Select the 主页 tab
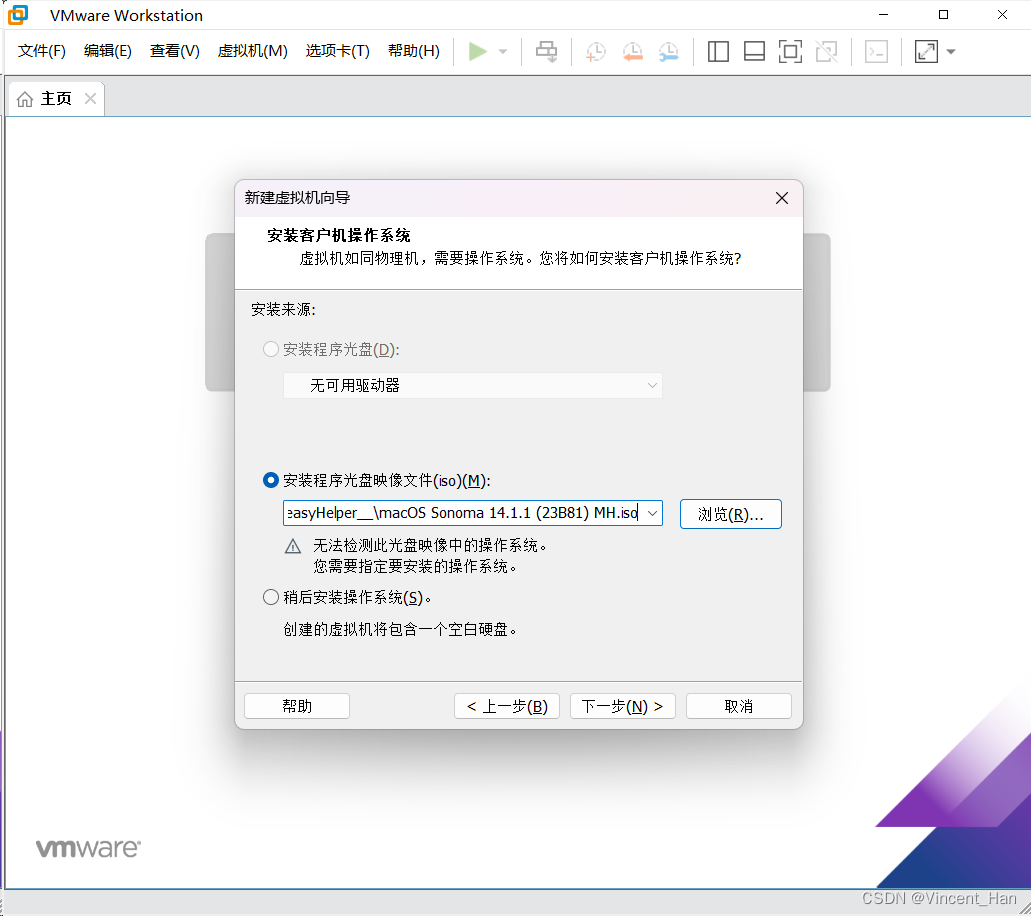 57,99
